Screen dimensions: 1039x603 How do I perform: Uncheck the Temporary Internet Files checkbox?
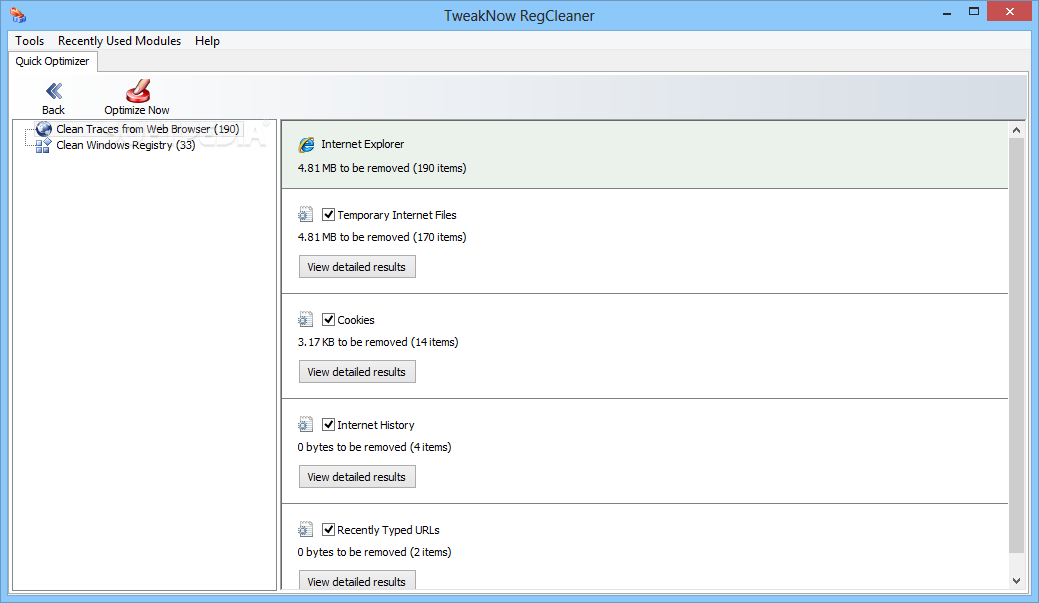point(328,215)
